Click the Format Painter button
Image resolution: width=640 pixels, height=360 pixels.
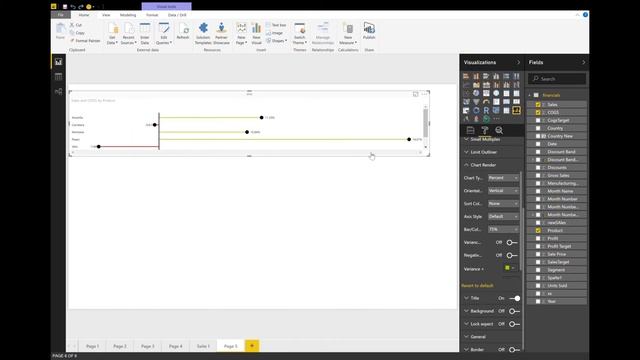85,41
